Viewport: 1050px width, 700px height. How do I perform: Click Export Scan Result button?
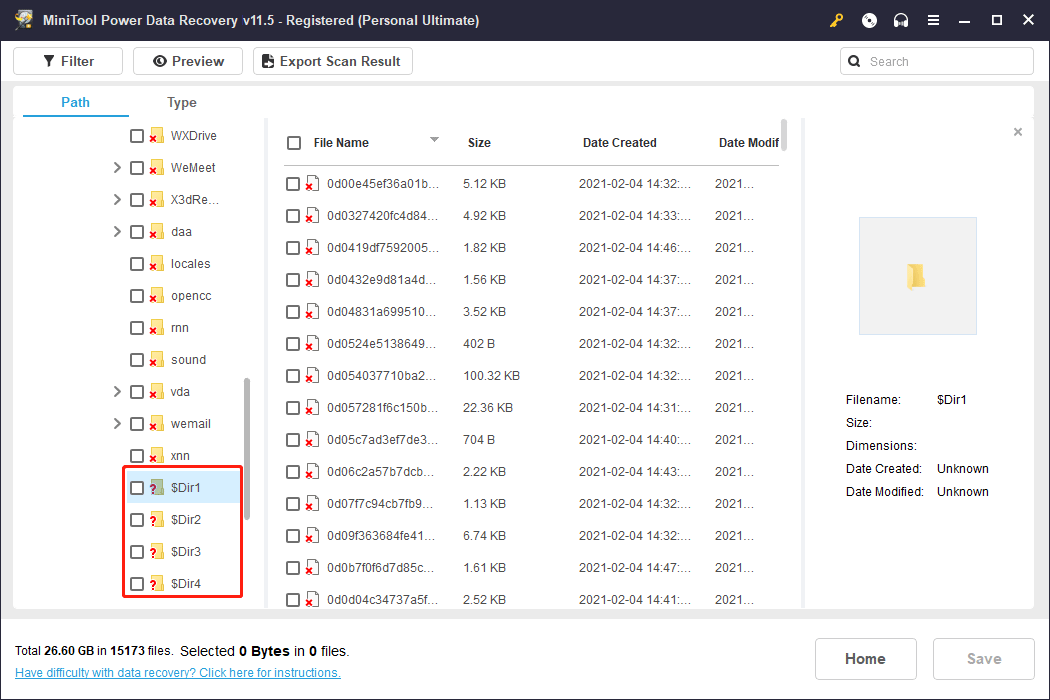333,62
